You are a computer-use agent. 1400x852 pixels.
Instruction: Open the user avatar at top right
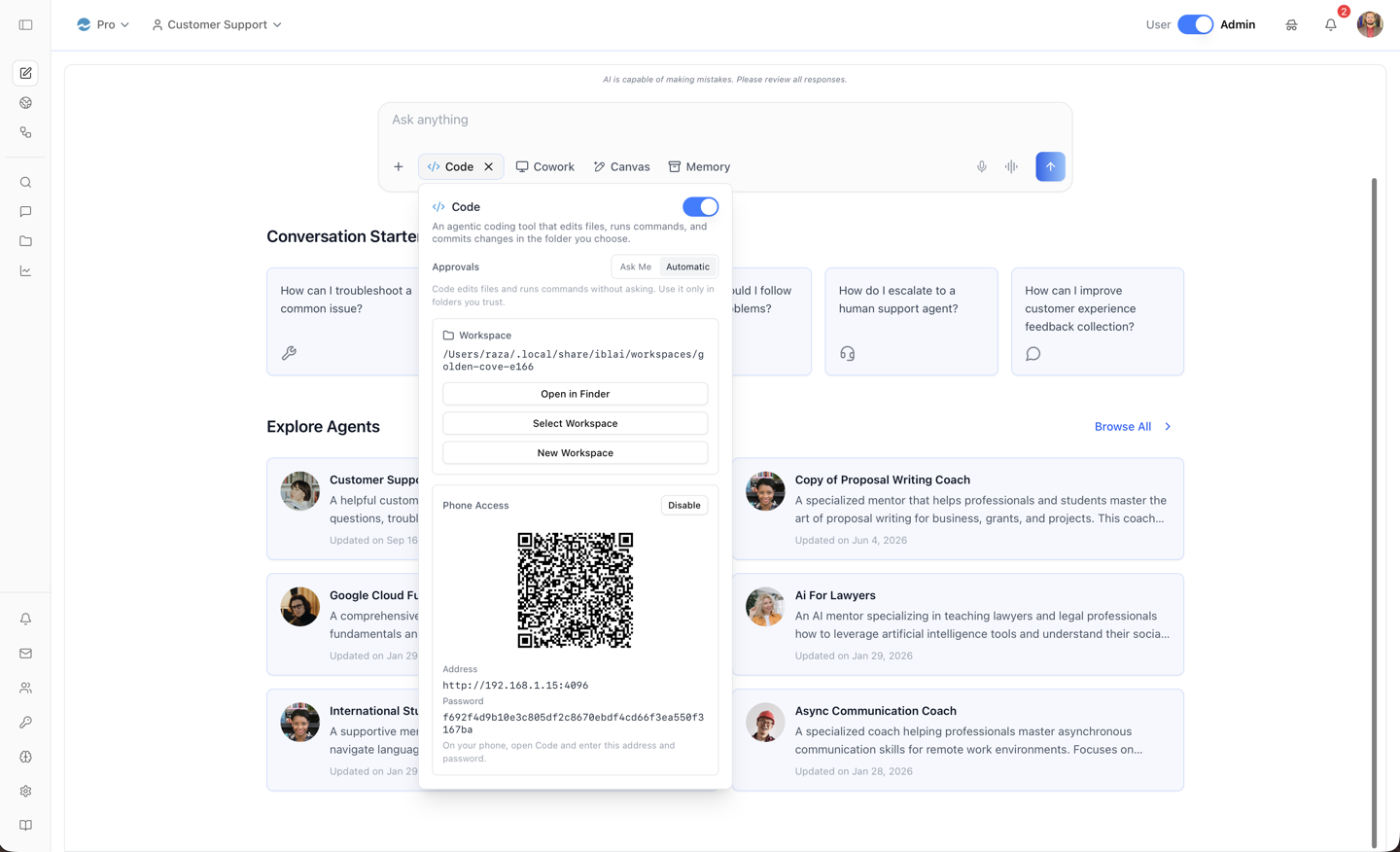point(1370,24)
